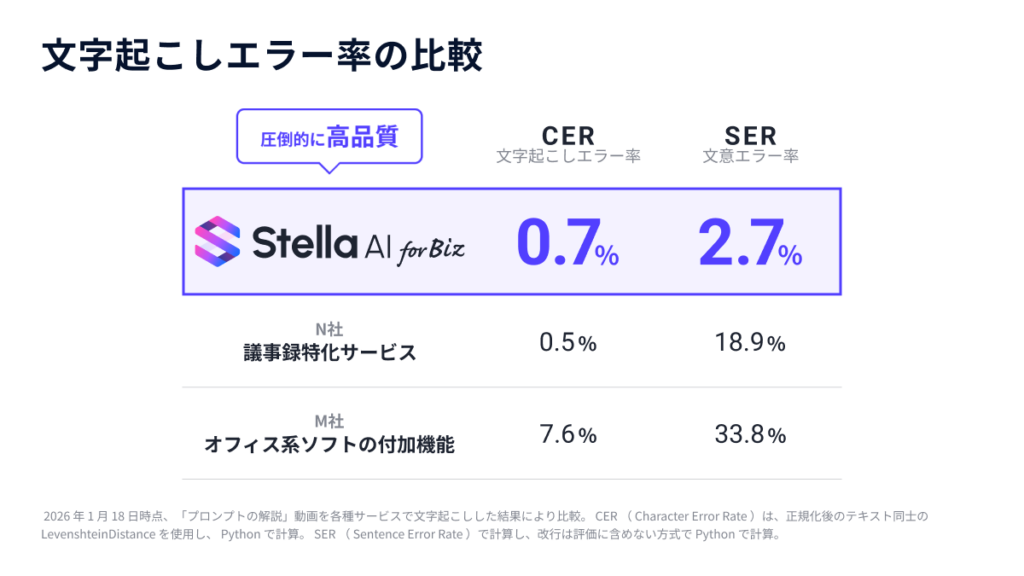Select the large 2.7% SER value

click(750, 243)
